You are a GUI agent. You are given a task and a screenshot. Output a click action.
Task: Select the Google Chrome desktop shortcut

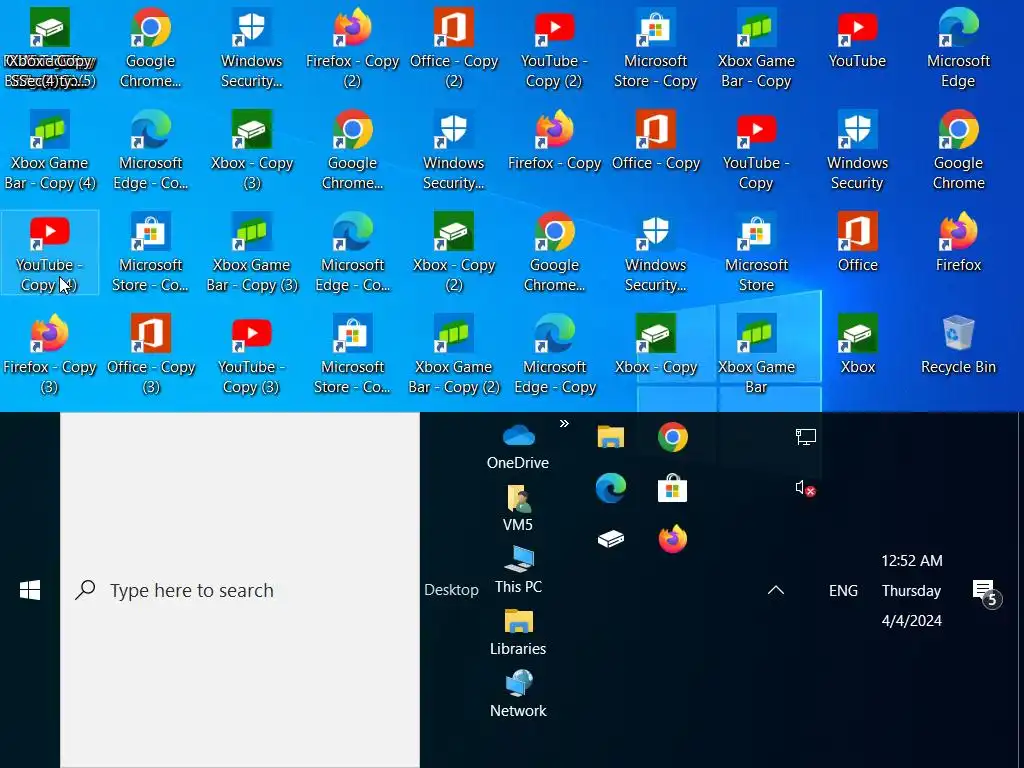tap(958, 150)
